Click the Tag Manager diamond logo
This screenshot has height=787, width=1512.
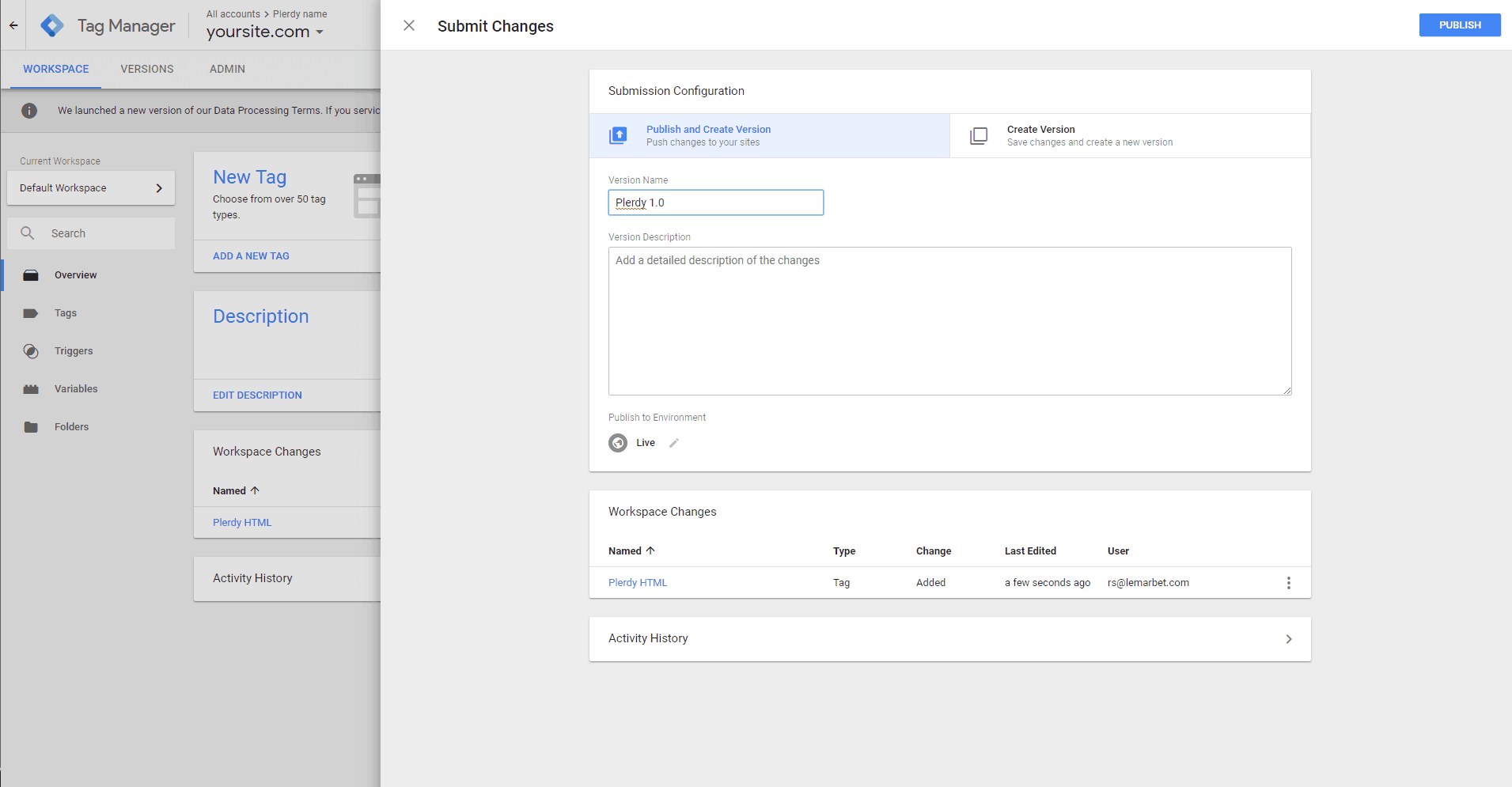(x=52, y=25)
